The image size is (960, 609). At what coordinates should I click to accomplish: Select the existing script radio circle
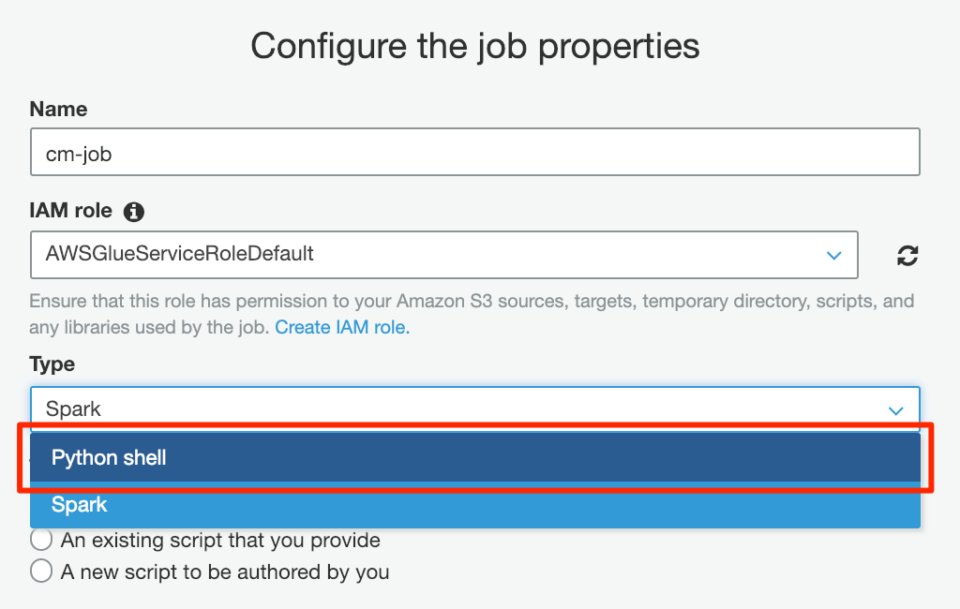pos(41,540)
